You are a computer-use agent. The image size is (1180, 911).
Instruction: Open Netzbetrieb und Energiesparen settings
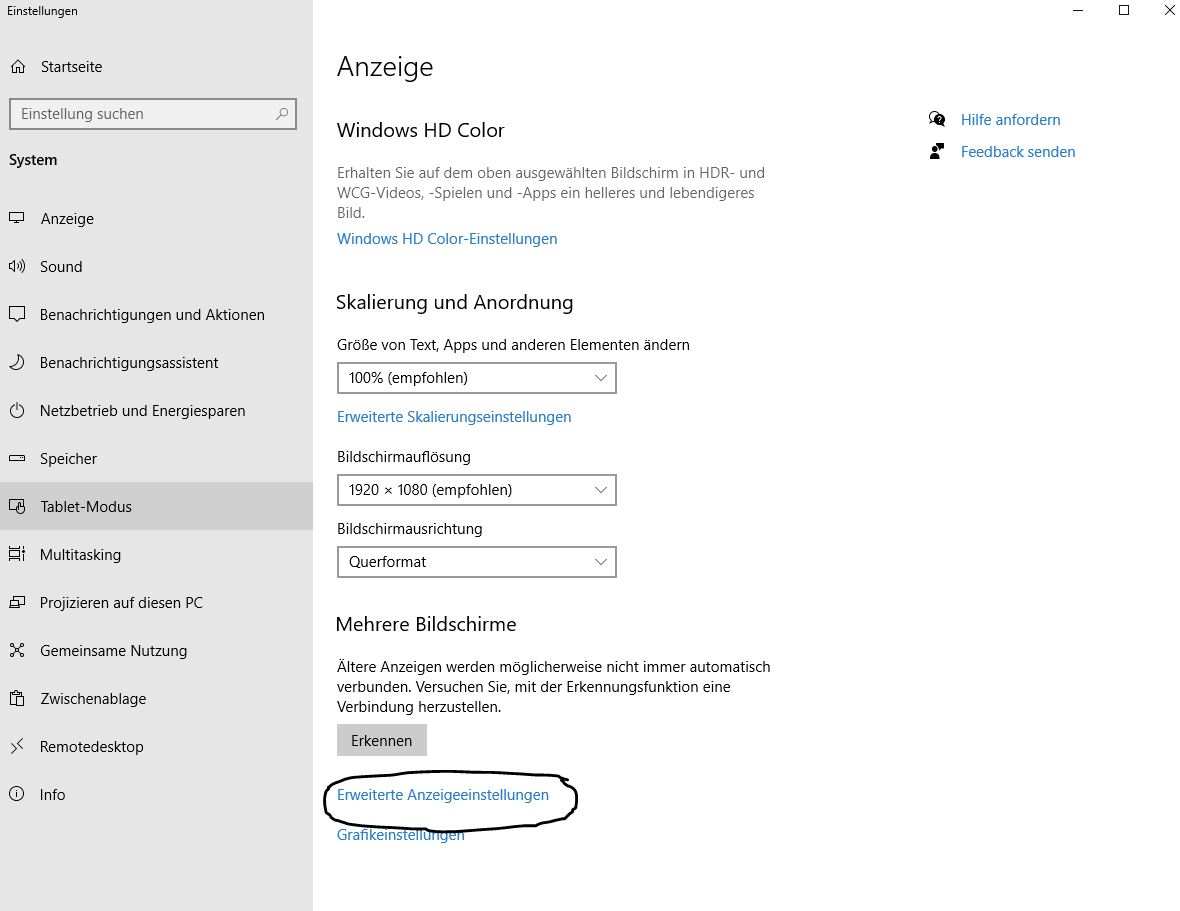pyautogui.click(x=157, y=411)
